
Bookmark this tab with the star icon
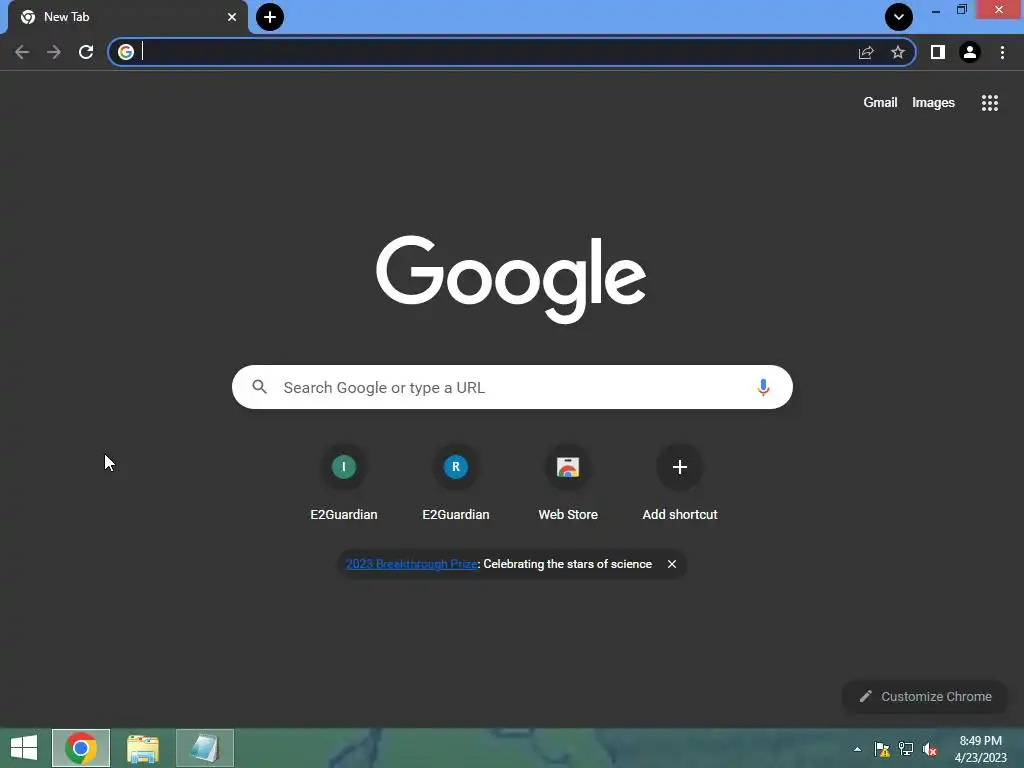tap(898, 52)
